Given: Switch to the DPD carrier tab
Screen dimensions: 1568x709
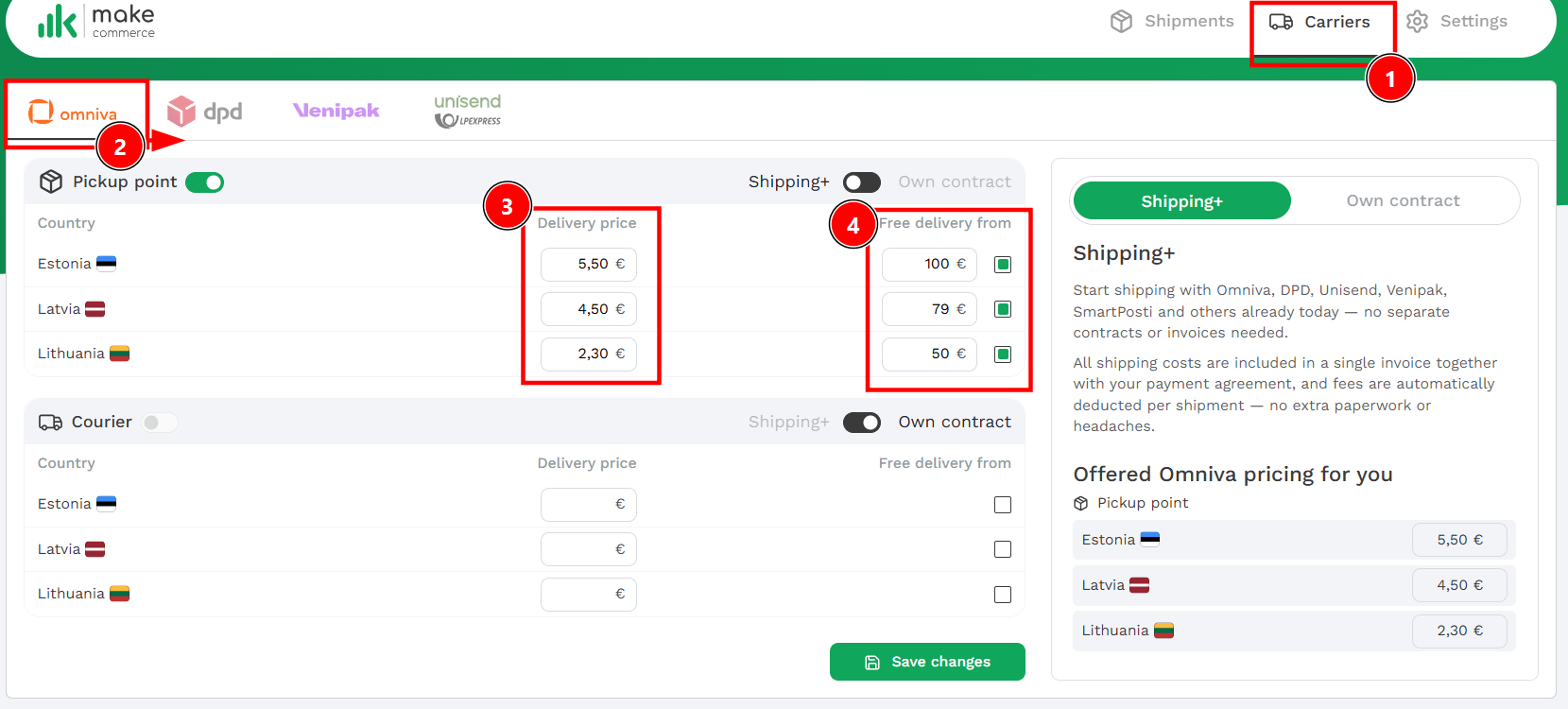Looking at the screenshot, I should pyautogui.click(x=205, y=112).
